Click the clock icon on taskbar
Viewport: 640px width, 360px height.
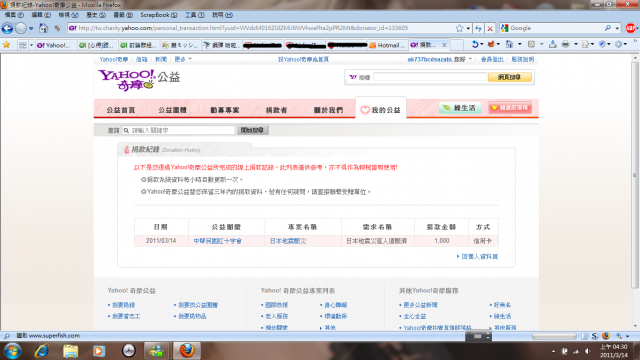tap(129, 351)
